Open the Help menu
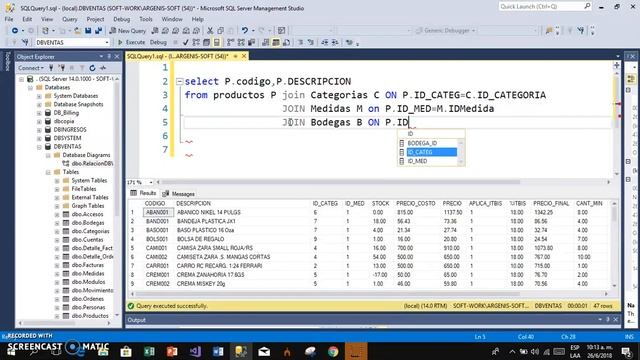 click(x=198, y=19)
